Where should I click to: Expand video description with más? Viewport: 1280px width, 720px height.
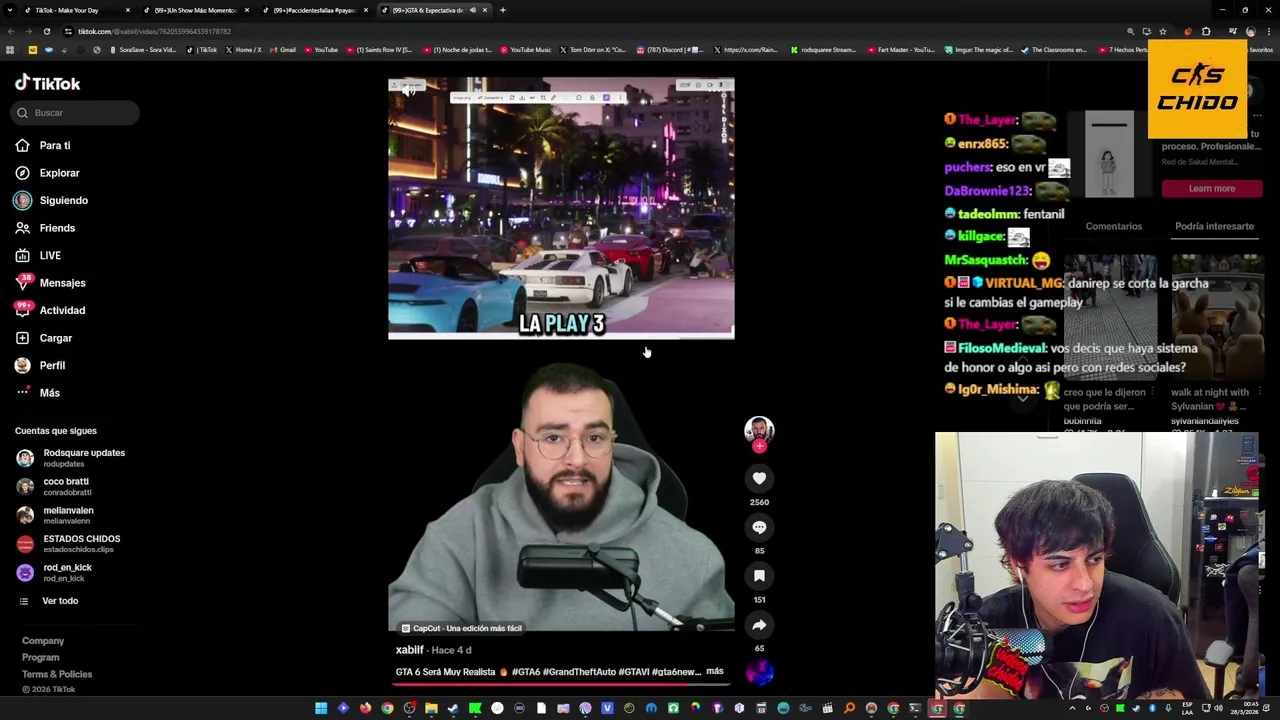714,672
